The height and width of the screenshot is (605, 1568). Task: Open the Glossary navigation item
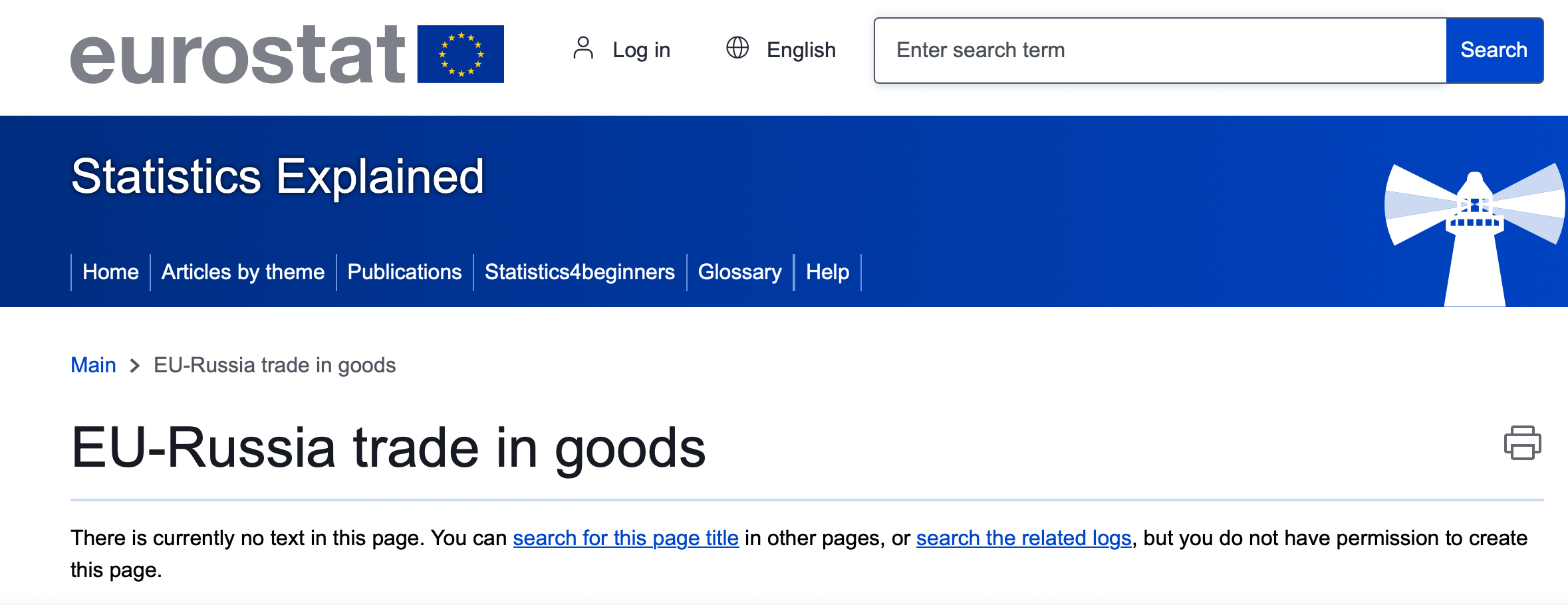point(739,272)
